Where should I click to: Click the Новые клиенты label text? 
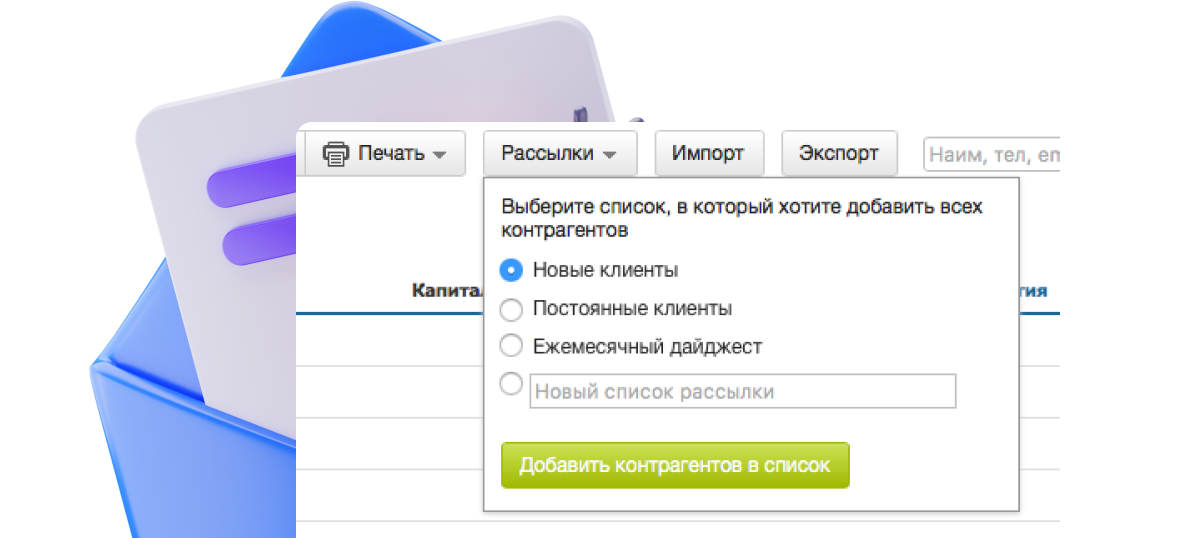point(605,270)
